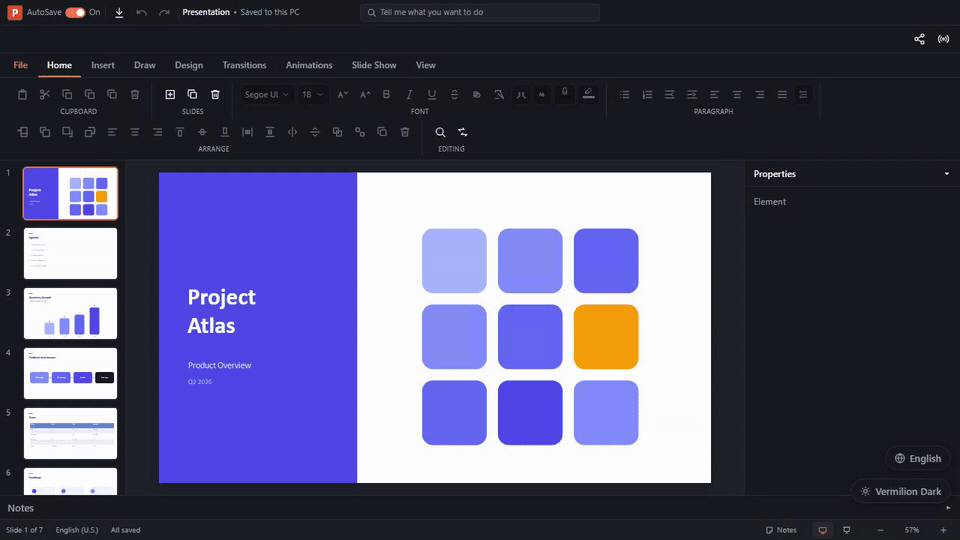The height and width of the screenshot is (540, 960).
Task: Switch to the Draw tab
Action: [x=144, y=65]
